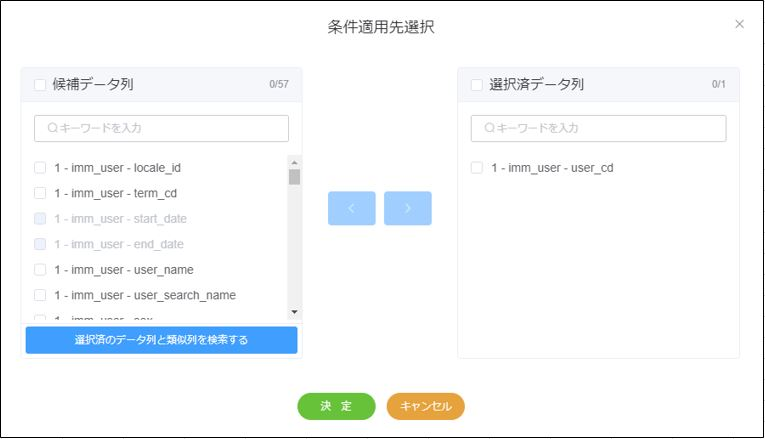Close the 条件適用先選択 dialog with X
Image resolution: width=765 pixels, height=439 pixels.
pos(739,24)
